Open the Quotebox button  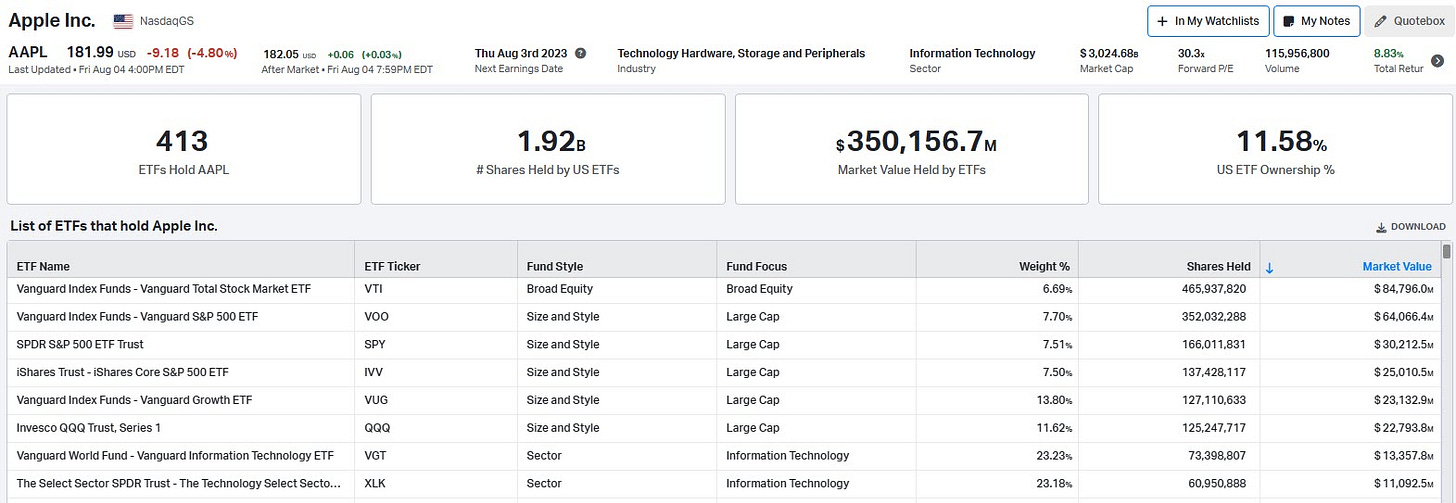(1409, 21)
